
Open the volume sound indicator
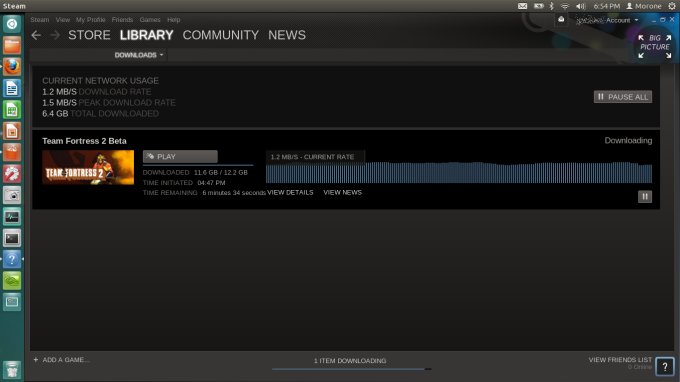click(580, 6)
